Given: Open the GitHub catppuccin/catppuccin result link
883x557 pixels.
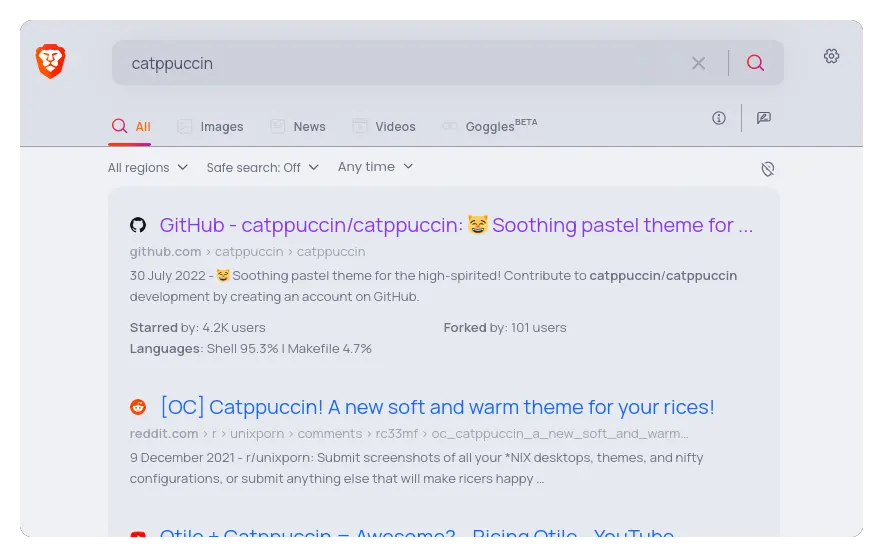Looking at the screenshot, I should point(456,225).
